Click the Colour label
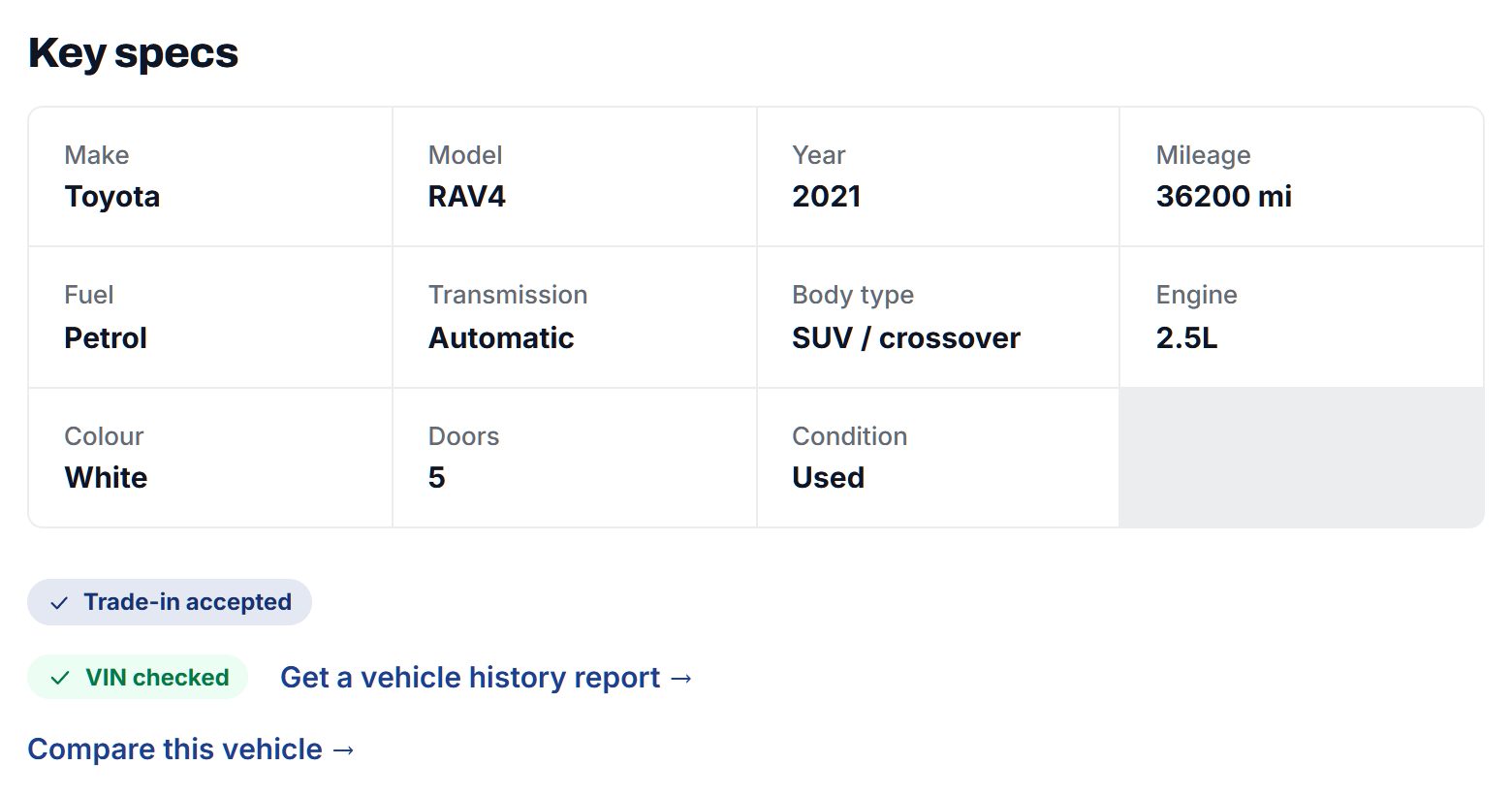 coord(104,436)
